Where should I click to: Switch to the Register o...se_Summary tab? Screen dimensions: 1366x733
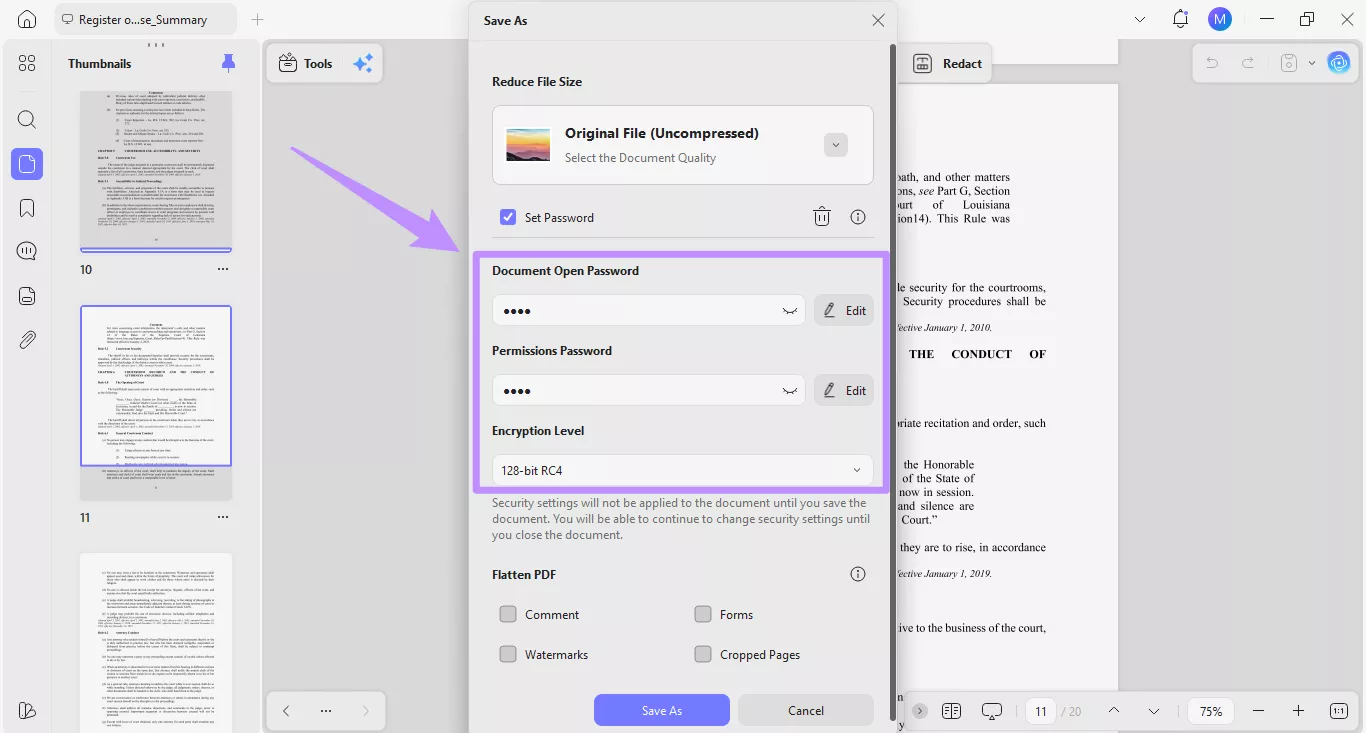pos(146,19)
